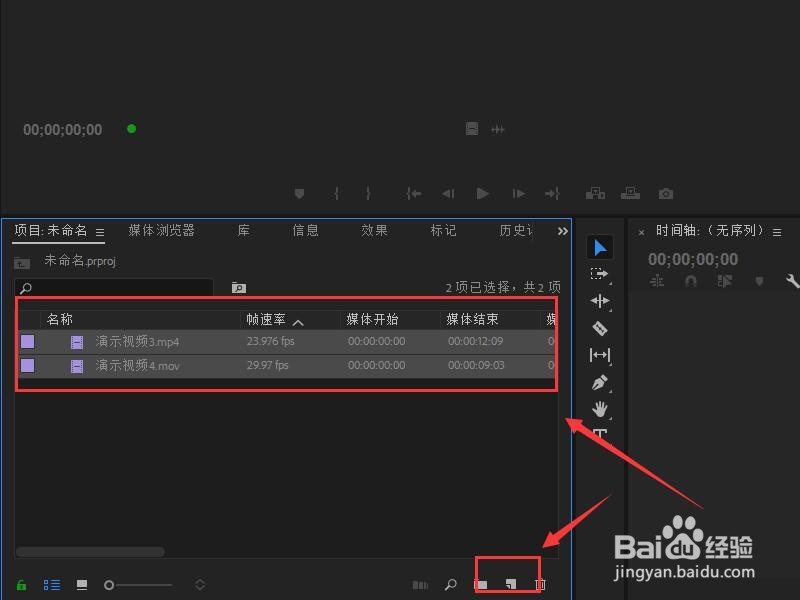Click Export Frame camera icon
Image resolution: width=800 pixels, height=600 pixels.
(x=665, y=194)
